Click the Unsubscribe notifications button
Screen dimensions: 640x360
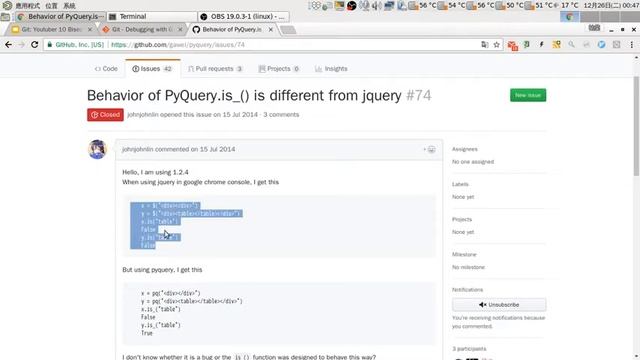click(x=499, y=304)
